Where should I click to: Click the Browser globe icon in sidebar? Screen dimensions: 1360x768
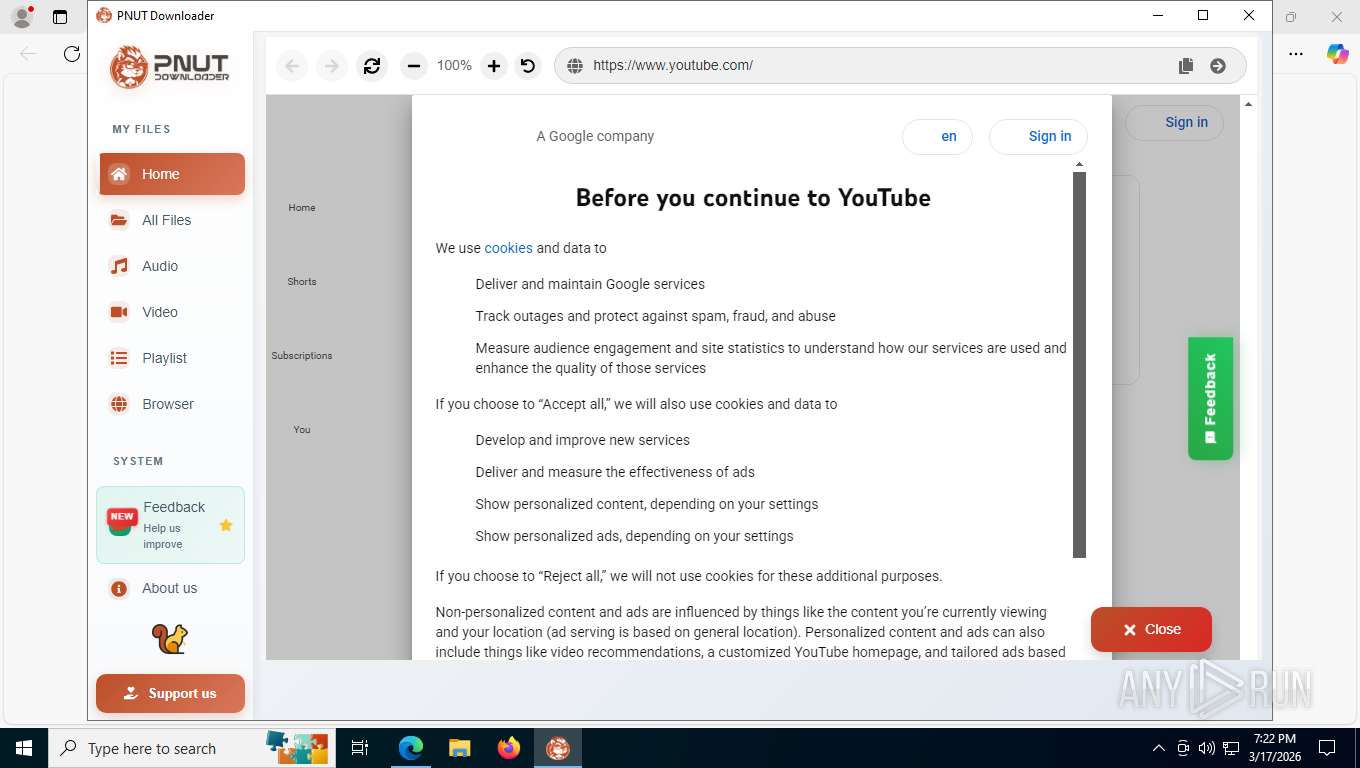pos(119,404)
